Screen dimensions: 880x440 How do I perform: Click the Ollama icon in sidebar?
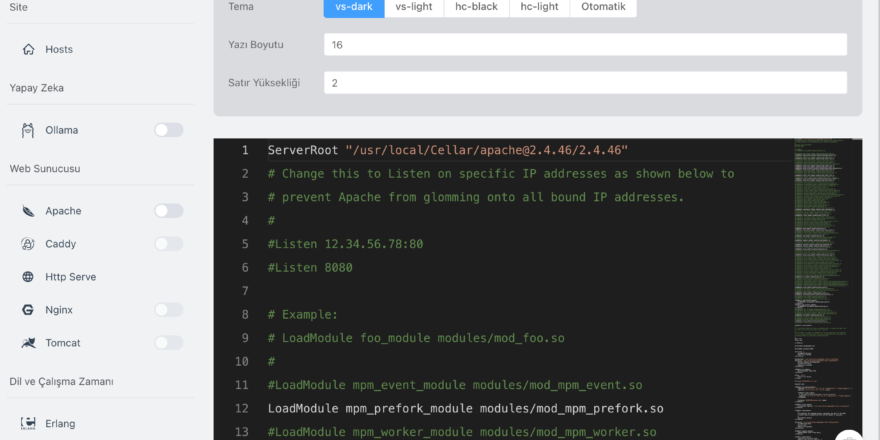28,130
